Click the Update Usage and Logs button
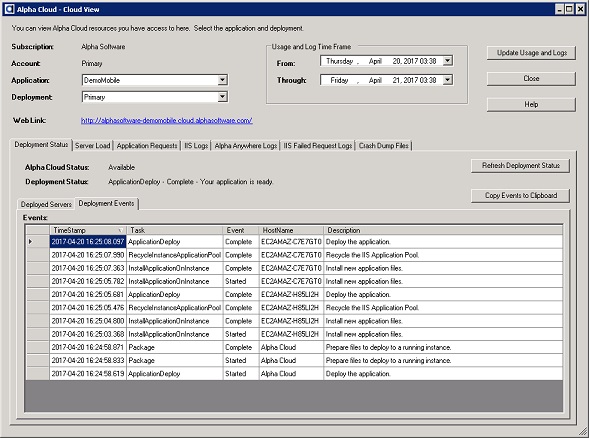The width and height of the screenshot is (589, 438). pos(531,53)
